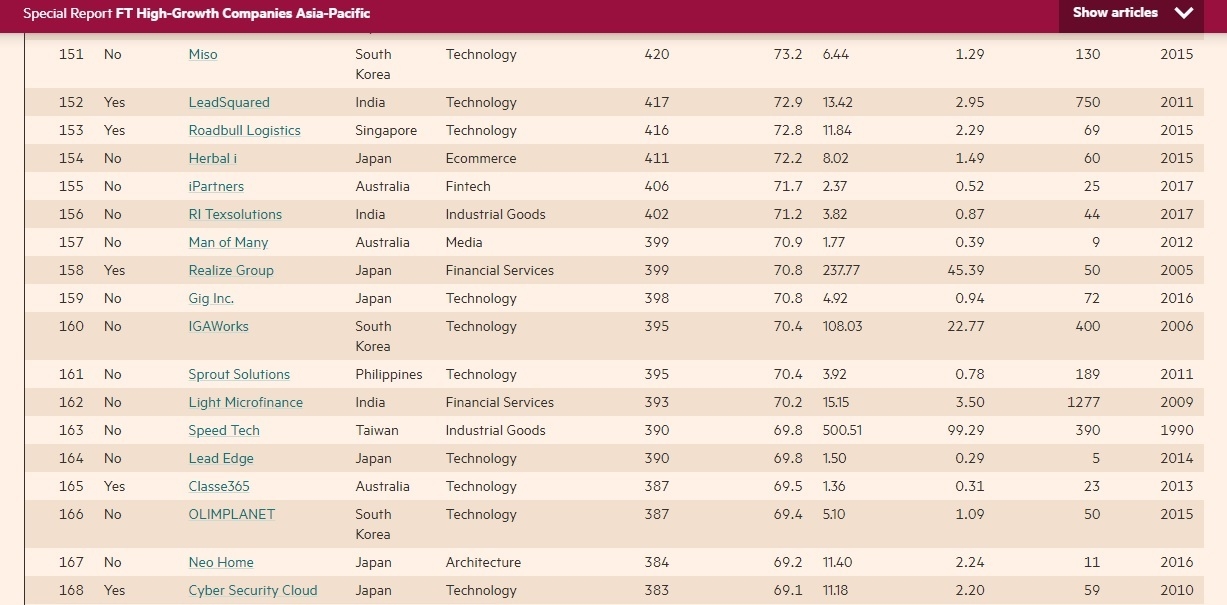The image size is (1227, 605).
Task: Click the Cyber Security Cloud link
Action: click(253, 591)
